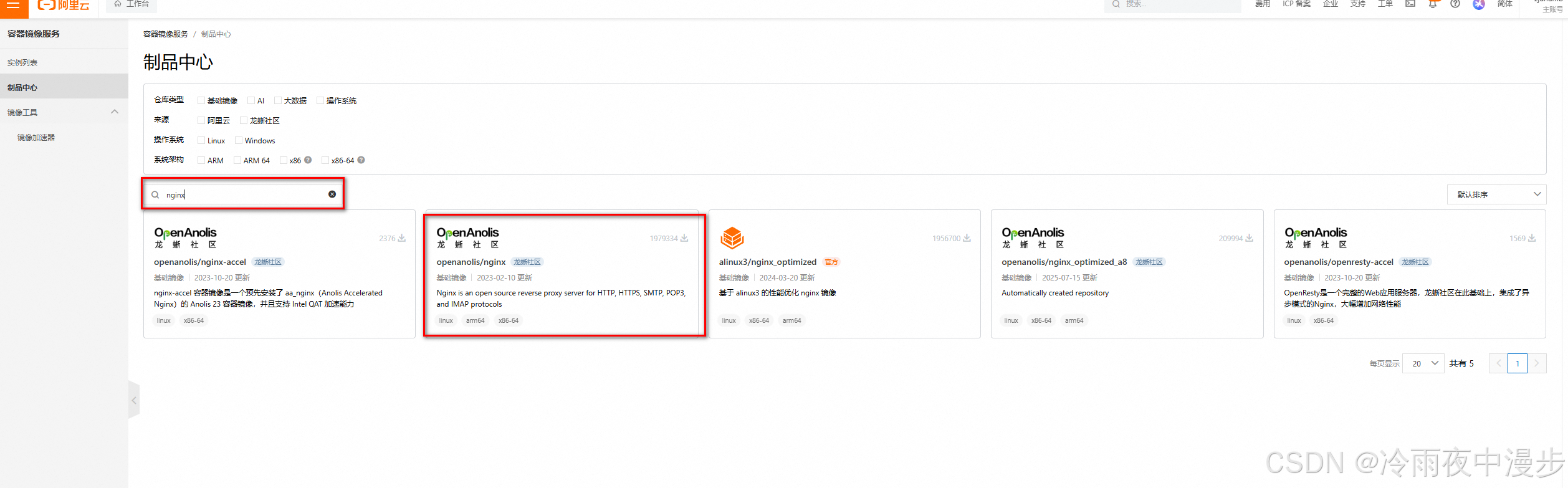The height and width of the screenshot is (488, 1568).
Task: Open the notifications bell
Action: point(1433,4)
